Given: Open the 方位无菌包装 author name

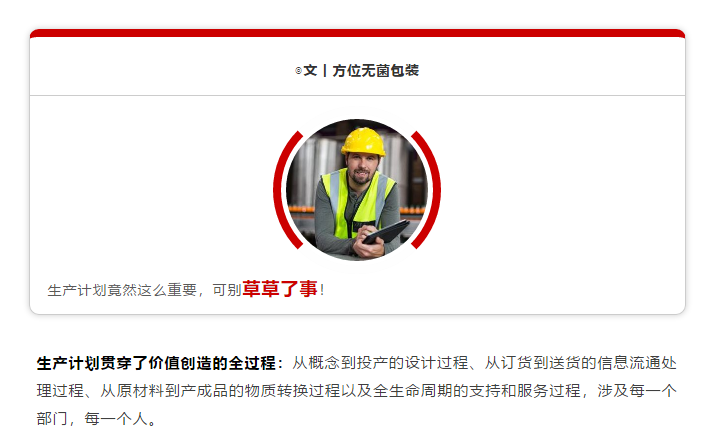Looking at the screenshot, I should coord(375,71).
